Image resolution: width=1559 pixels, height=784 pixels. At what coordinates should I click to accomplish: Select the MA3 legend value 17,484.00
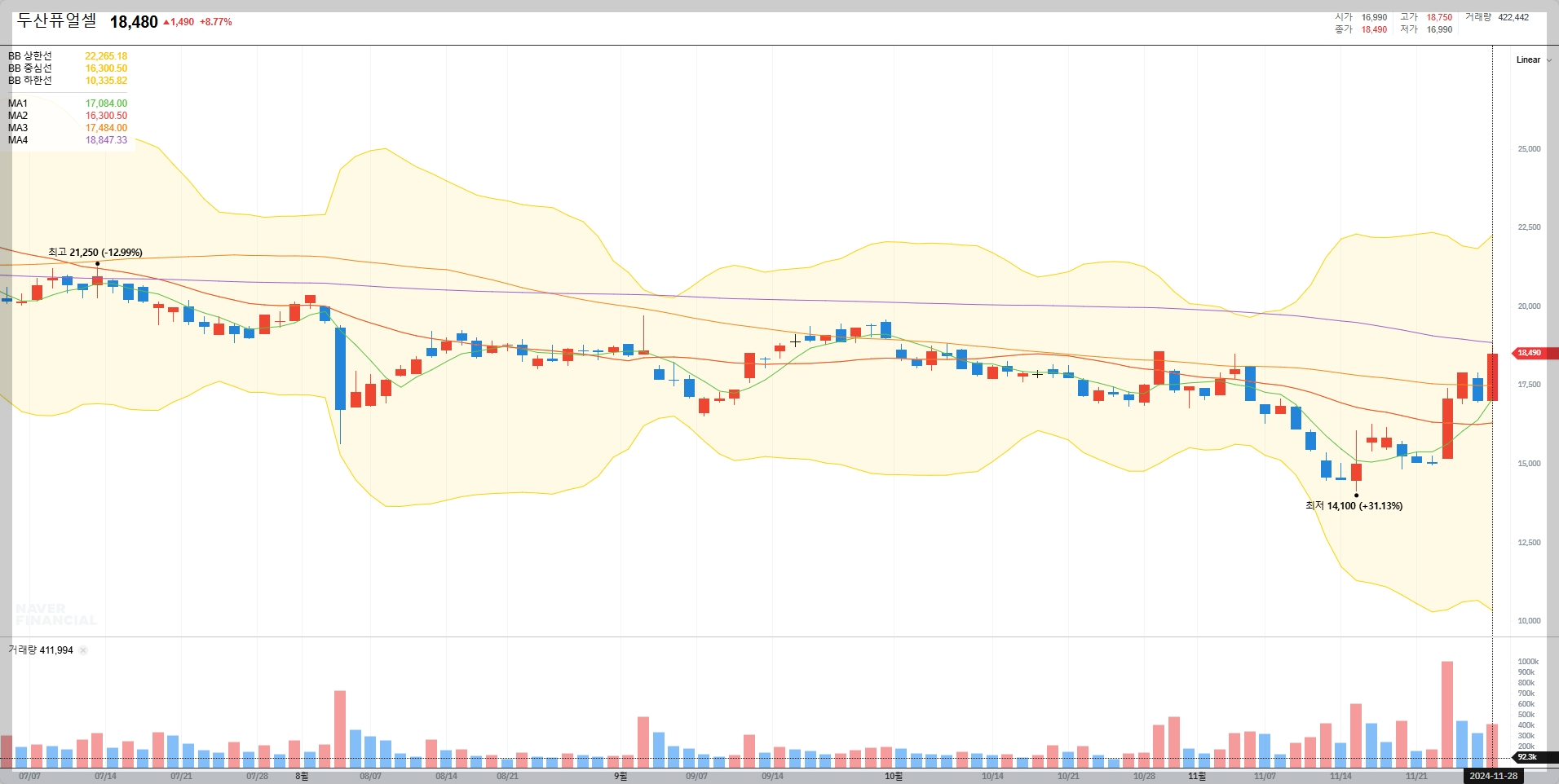[x=106, y=128]
